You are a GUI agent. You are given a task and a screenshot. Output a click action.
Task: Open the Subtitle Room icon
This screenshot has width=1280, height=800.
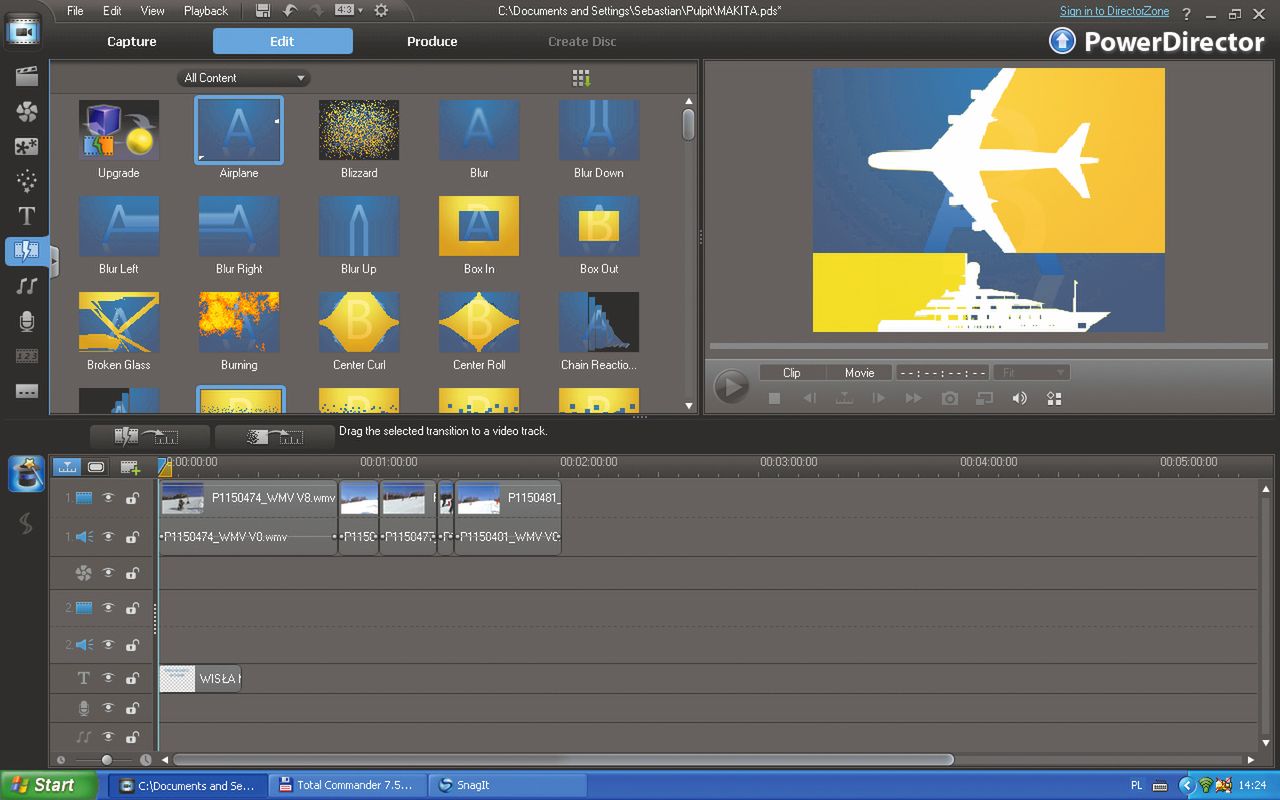[x=26, y=391]
